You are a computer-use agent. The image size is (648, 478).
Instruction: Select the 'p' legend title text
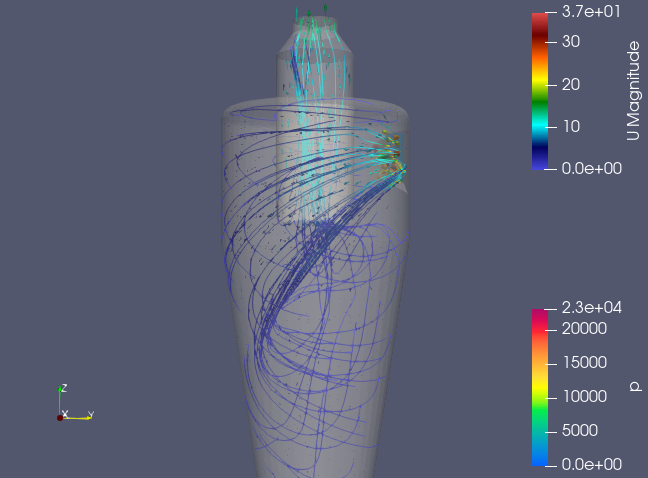pos(632,386)
